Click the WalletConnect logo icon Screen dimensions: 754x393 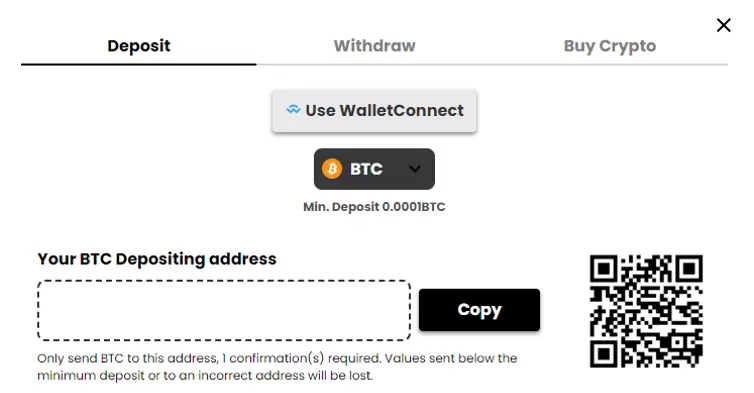click(293, 110)
